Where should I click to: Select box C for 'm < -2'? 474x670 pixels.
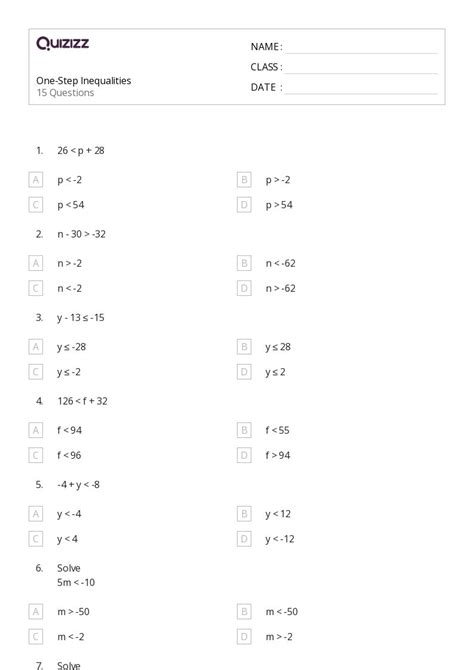point(35,637)
